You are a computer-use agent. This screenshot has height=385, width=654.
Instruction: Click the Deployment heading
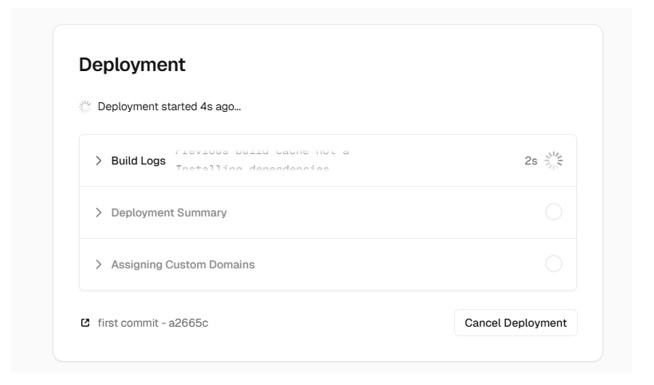click(x=132, y=64)
